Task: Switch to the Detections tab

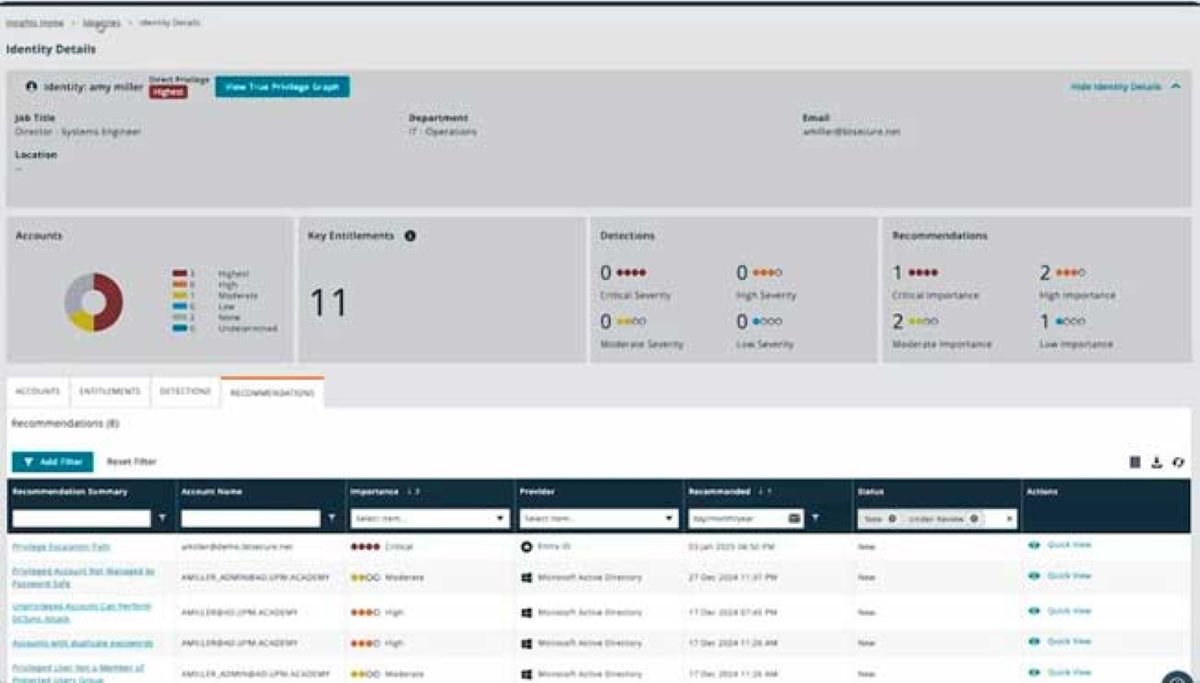Action: (x=184, y=392)
